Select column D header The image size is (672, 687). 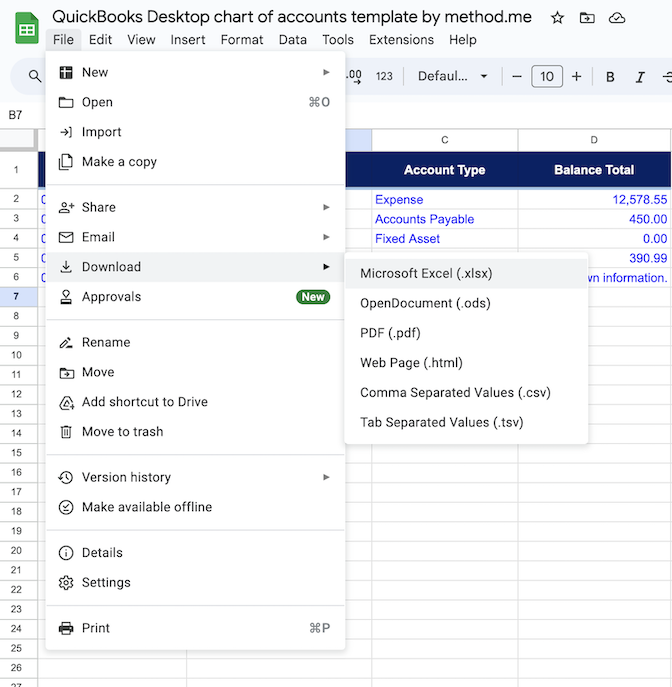[594, 140]
